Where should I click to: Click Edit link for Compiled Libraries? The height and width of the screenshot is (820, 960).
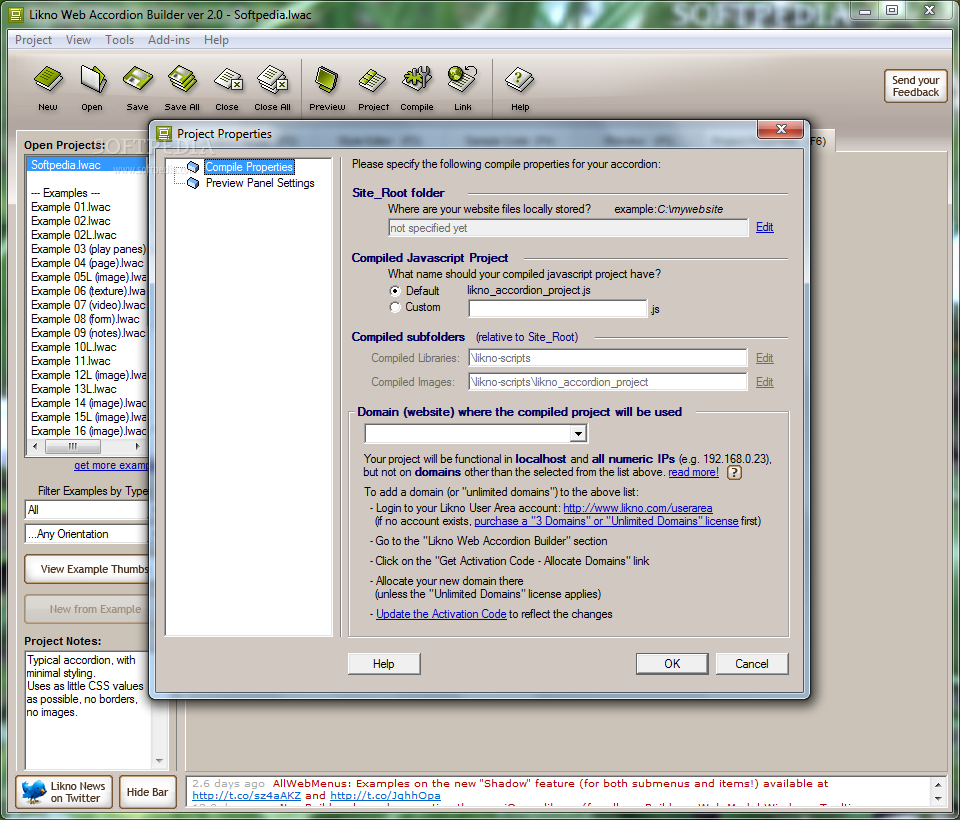[x=765, y=358]
